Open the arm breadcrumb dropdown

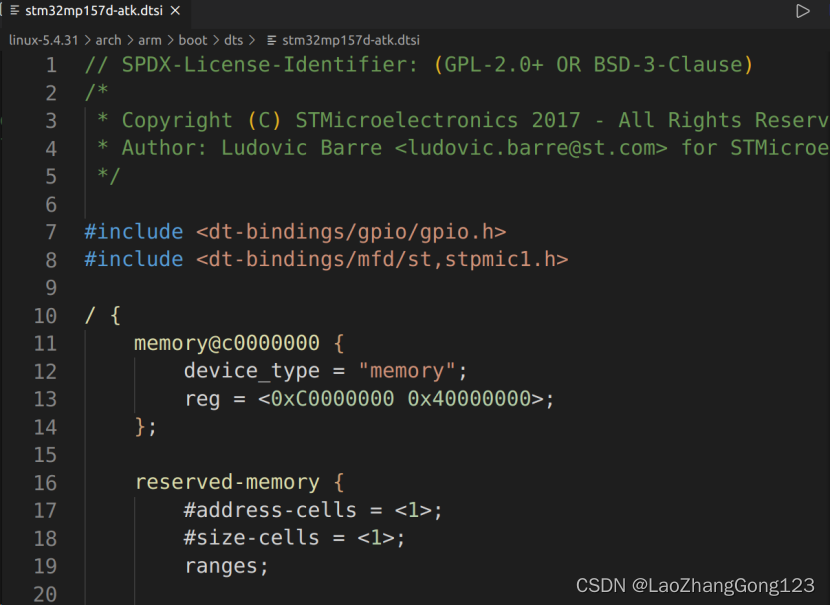pos(150,40)
